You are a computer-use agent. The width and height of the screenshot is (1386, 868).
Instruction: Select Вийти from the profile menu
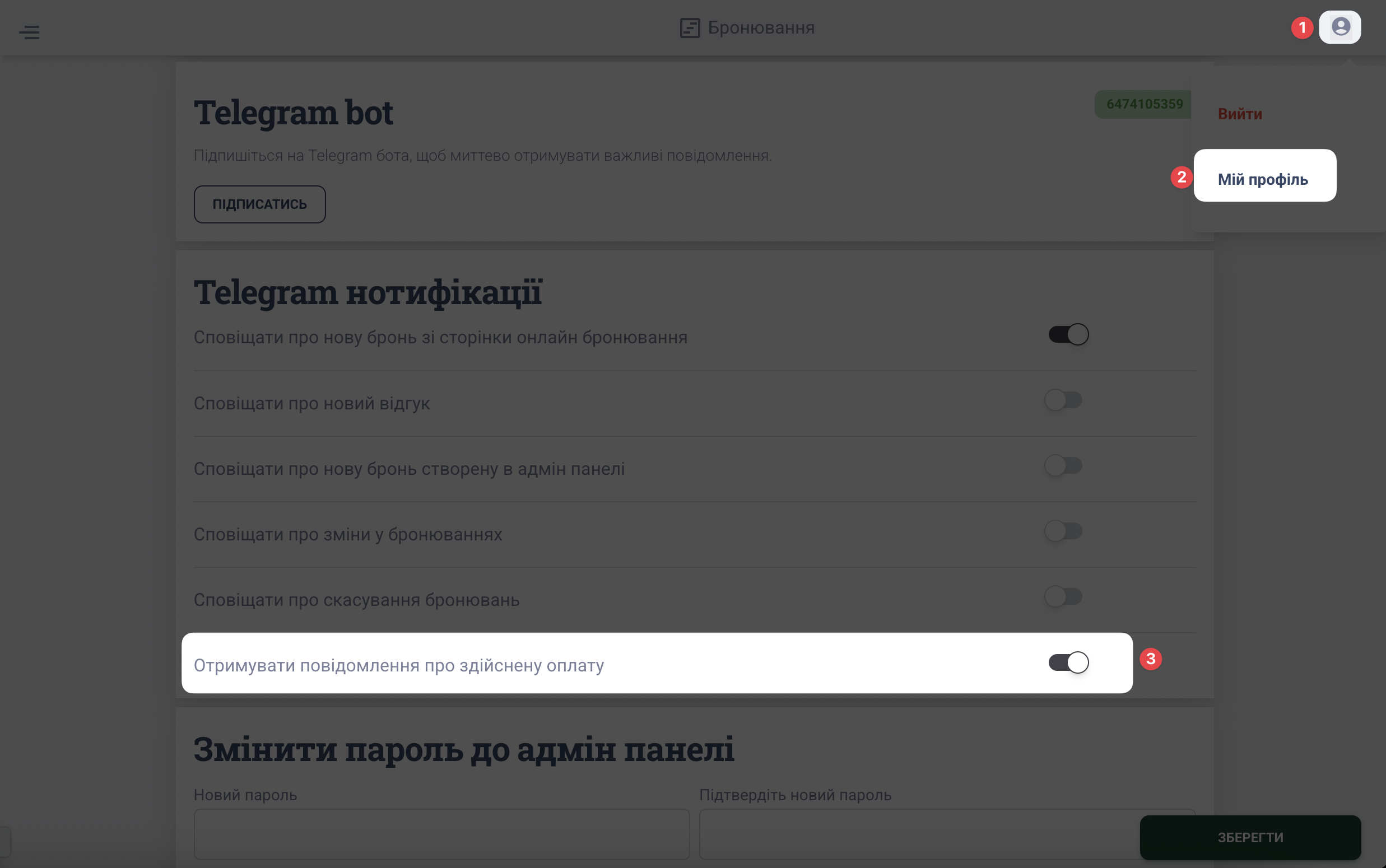tap(1240, 114)
